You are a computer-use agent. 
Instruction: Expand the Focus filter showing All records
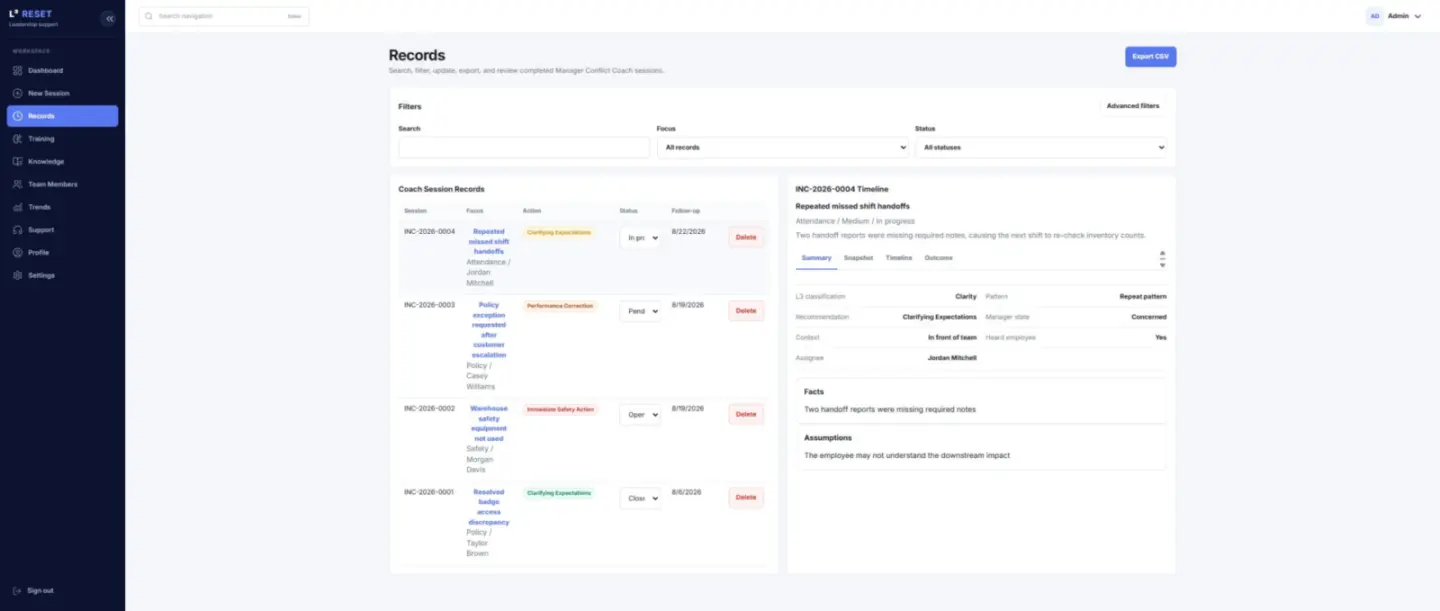tap(783, 147)
